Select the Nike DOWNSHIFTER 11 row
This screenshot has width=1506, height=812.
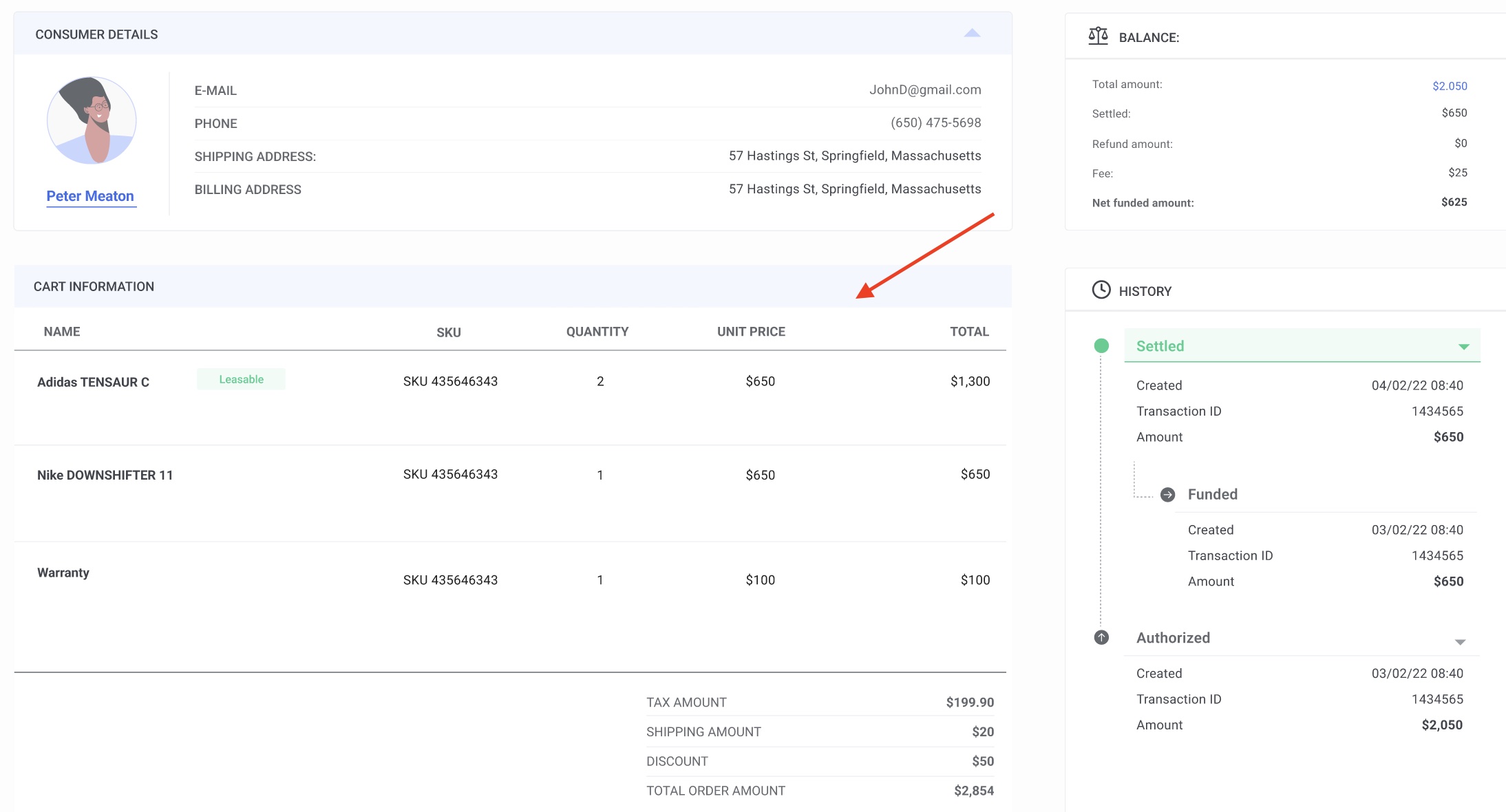[105, 475]
